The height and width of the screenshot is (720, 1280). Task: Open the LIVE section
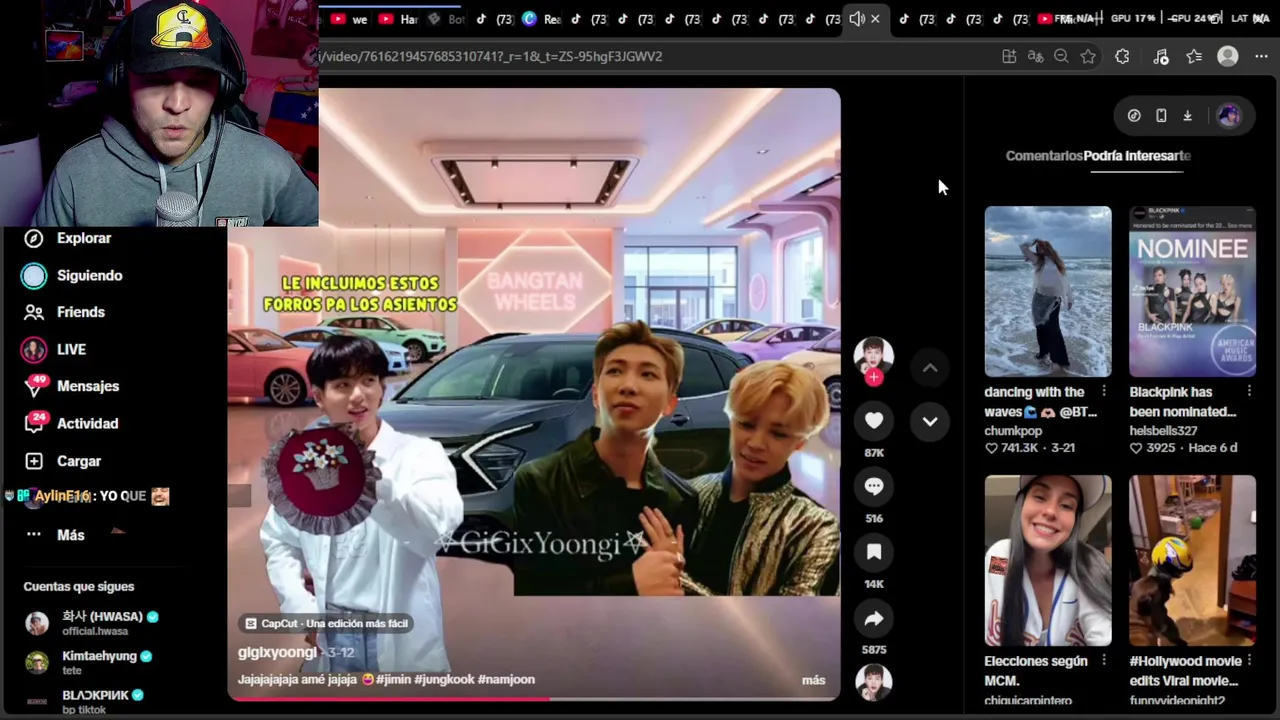[x=55, y=349]
